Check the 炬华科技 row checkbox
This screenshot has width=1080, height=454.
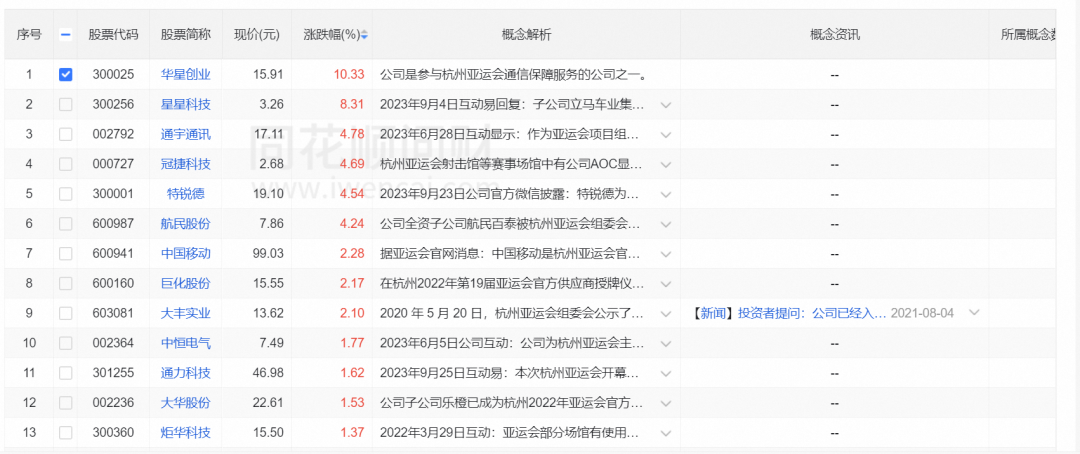coord(65,433)
